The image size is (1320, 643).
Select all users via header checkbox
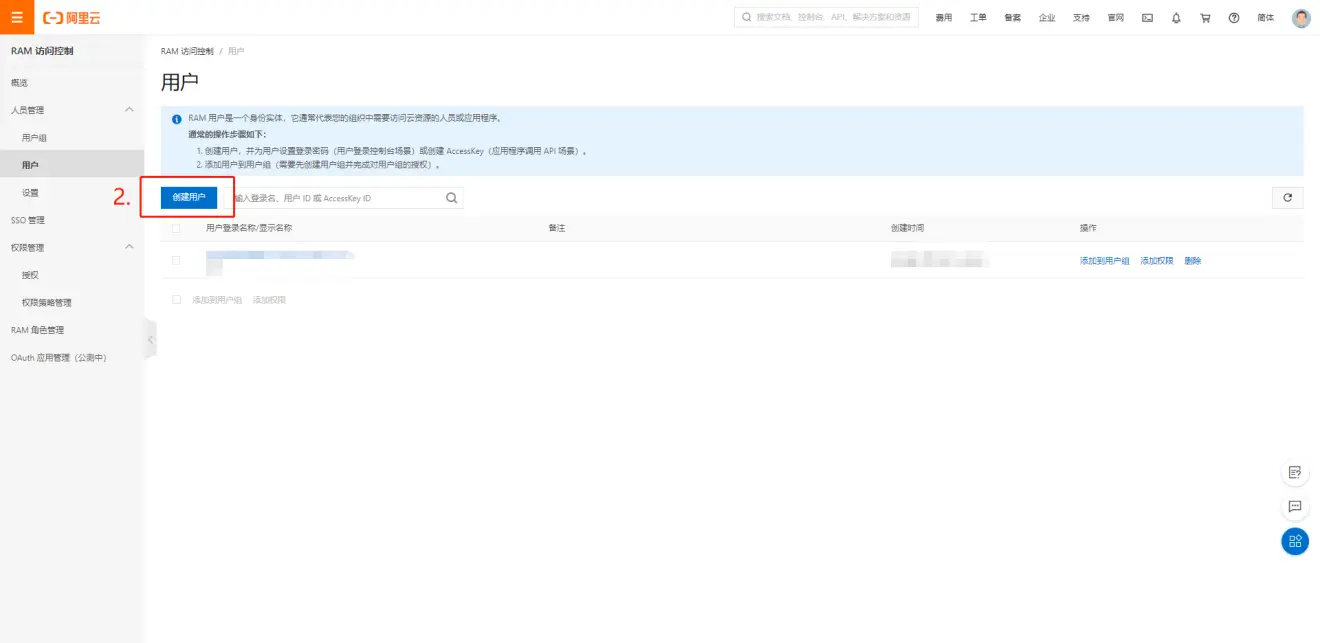click(176, 228)
